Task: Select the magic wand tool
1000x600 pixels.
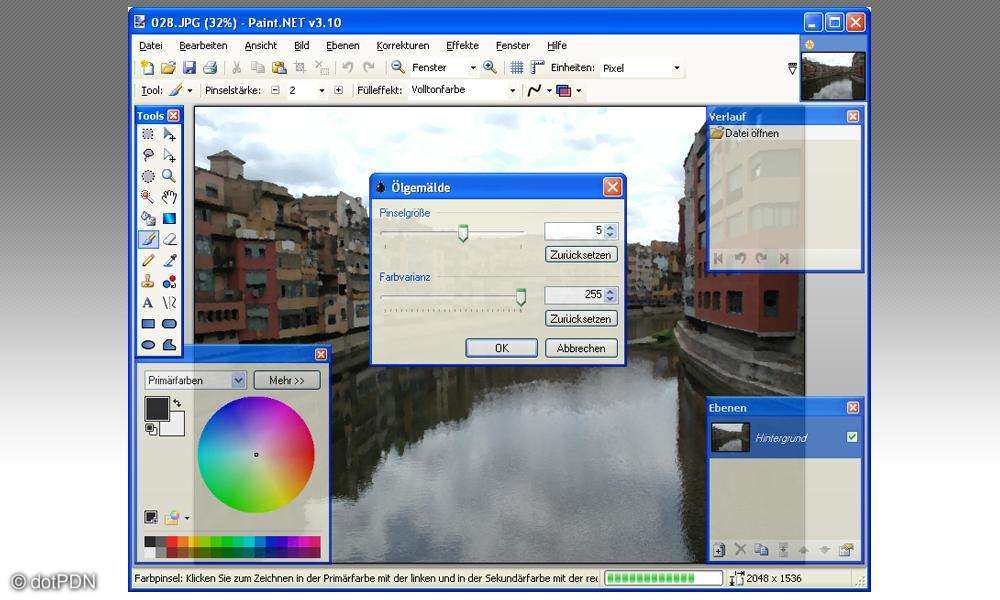Action: click(147, 195)
